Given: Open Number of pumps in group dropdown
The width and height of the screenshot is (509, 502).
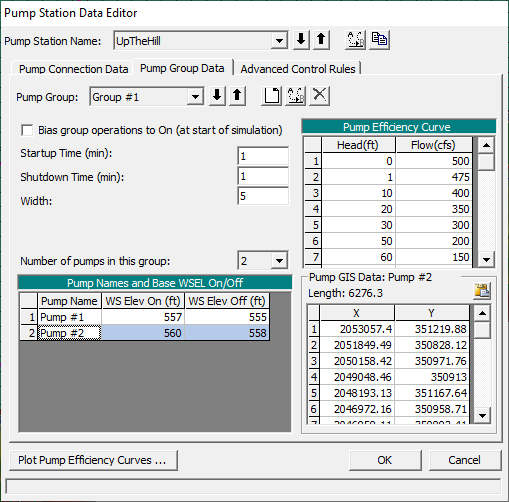Looking at the screenshot, I should (x=279, y=261).
